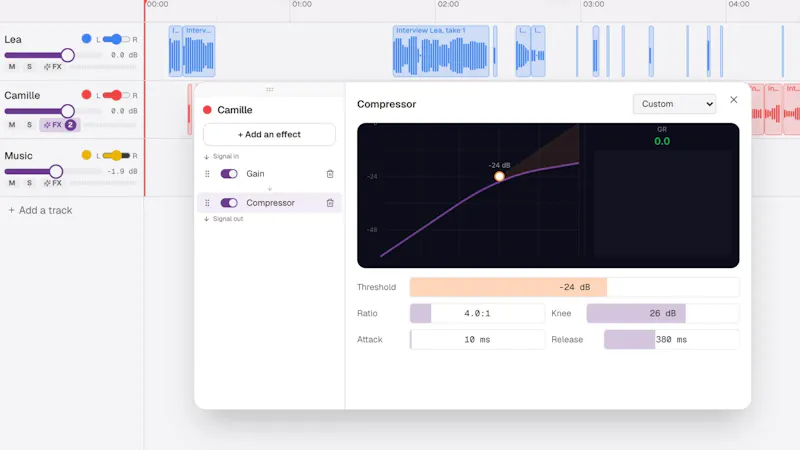Click the Lea track name
Image resolution: width=800 pixels, height=450 pixels.
point(13,39)
